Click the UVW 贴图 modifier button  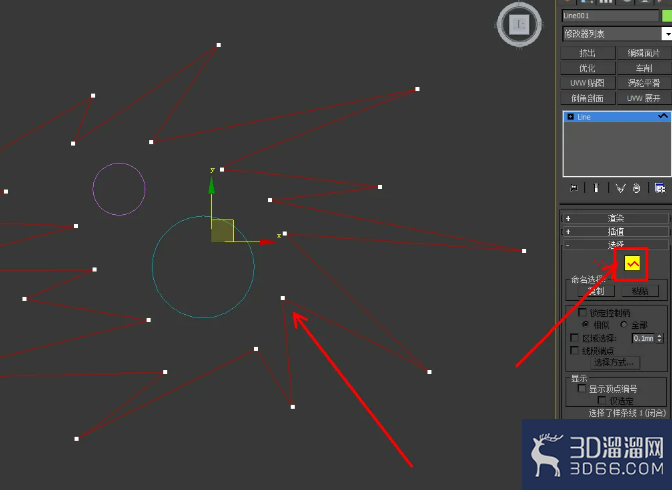pyautogui.click(x=587, y=83)
